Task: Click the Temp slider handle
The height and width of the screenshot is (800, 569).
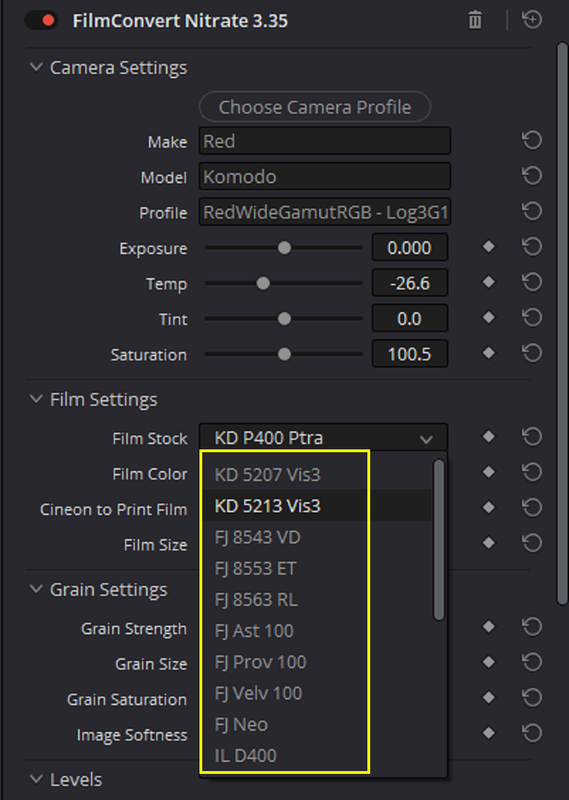Action: (x=263, y=283)
